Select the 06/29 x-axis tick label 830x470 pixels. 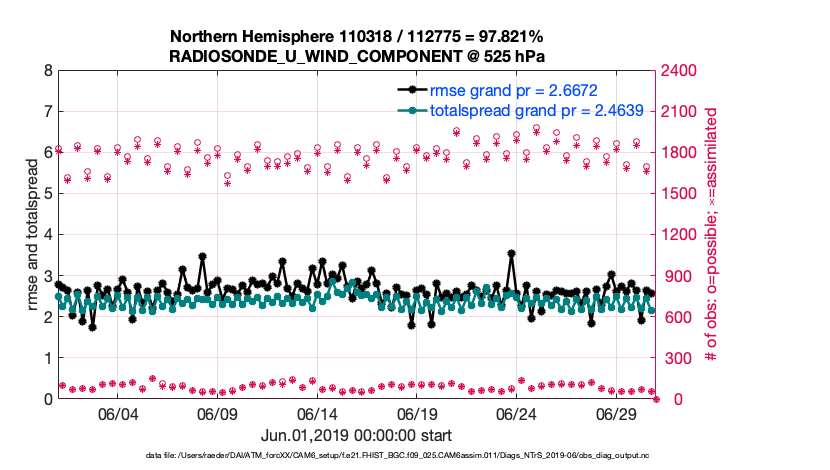click(x=616, y=415)
